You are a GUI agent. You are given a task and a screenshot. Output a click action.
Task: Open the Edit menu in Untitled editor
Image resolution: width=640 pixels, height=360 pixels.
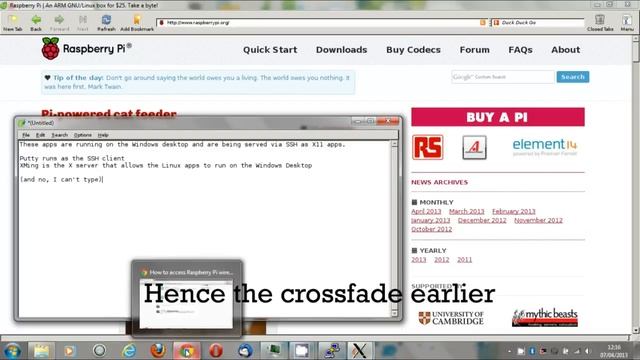click(40, 135)
